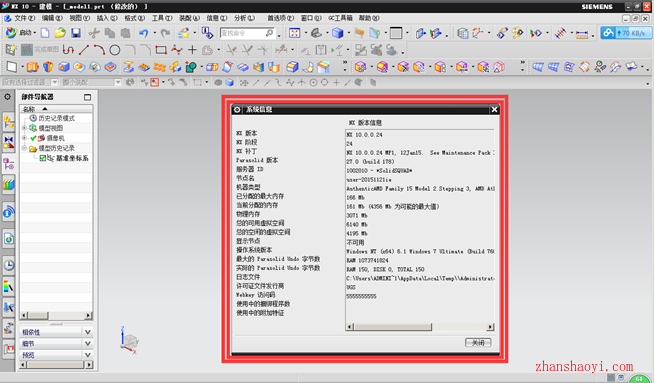Click the command finder search field
This screenshot has height=383, width=654.
point(247,33)
